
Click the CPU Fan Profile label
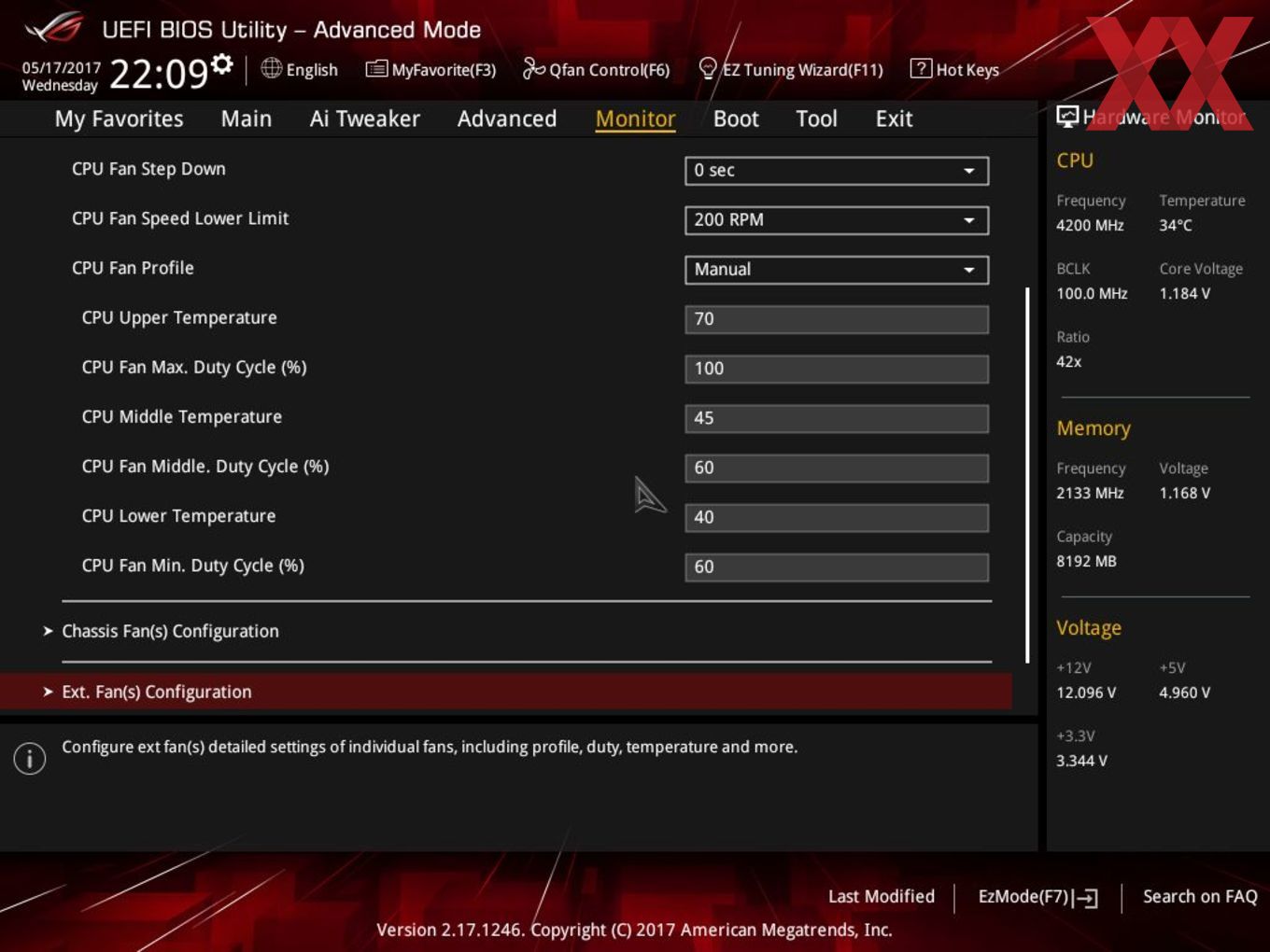point(133,268)
